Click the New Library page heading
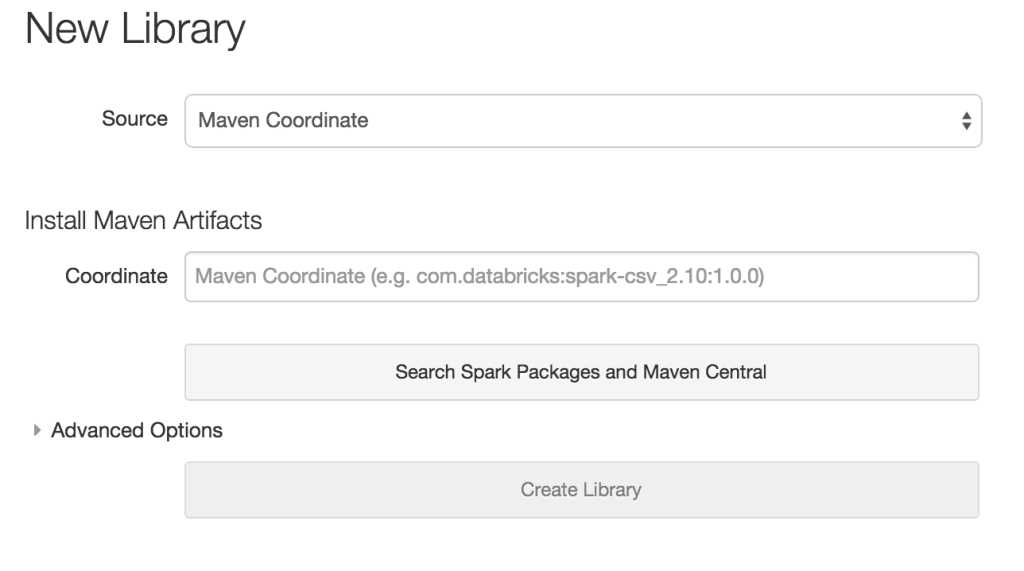The height and width of the screenshot is (571, 1024). [135, 31]
